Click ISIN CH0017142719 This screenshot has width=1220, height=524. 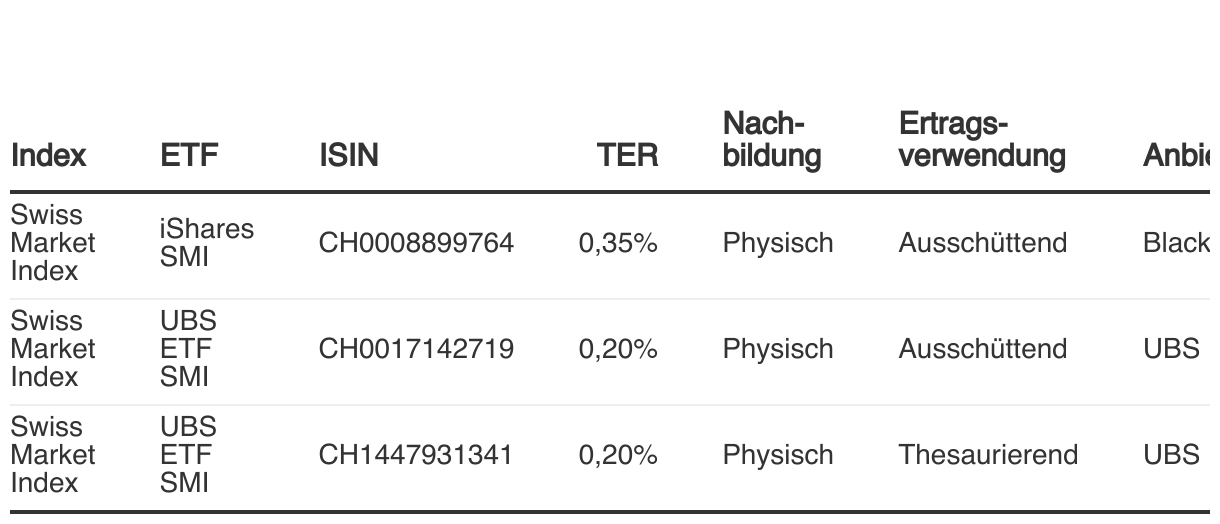pyautogui.click(x=416, y=349)
